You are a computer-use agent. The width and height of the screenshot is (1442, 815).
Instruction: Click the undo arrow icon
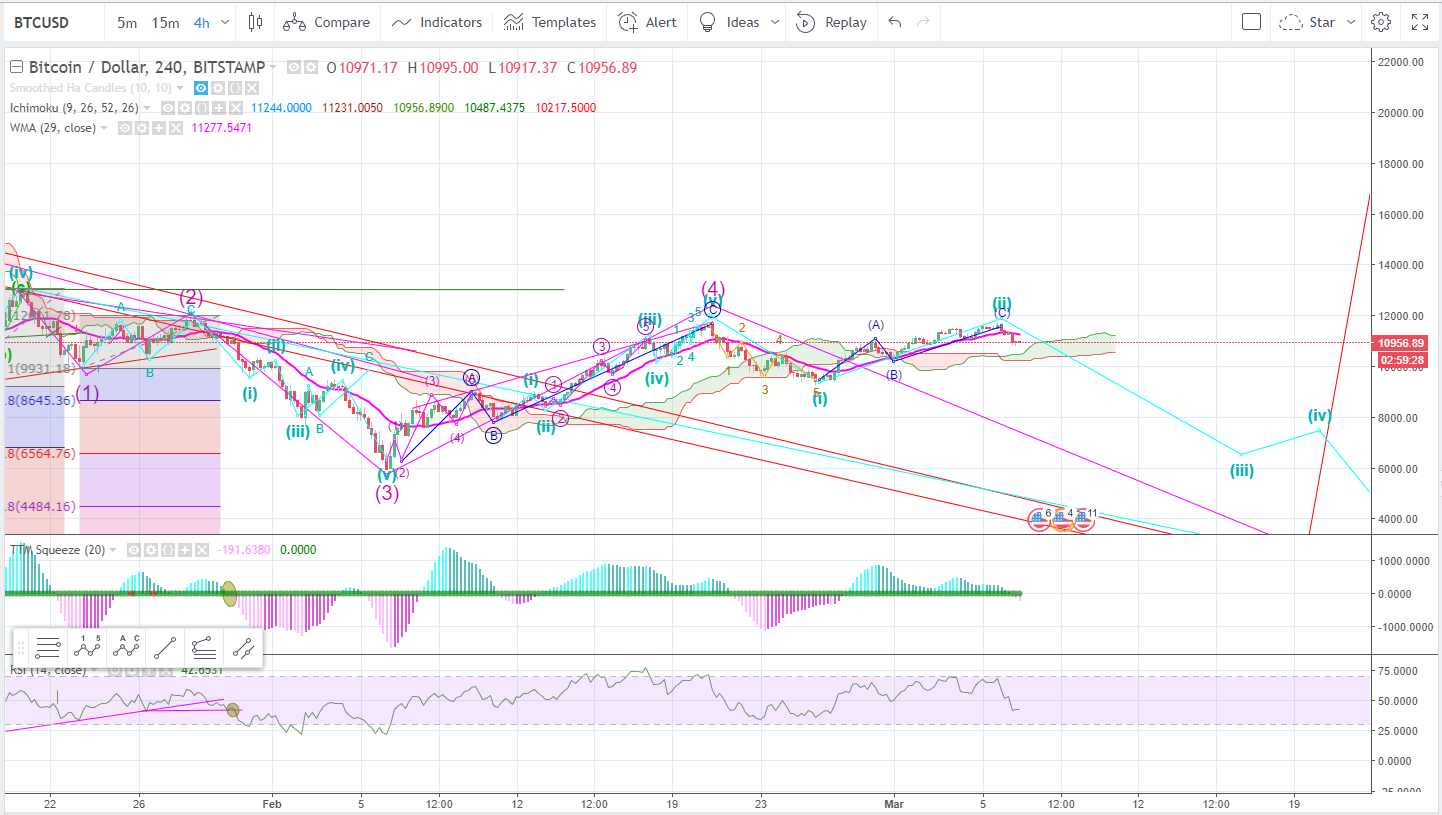tap(893, 21)
